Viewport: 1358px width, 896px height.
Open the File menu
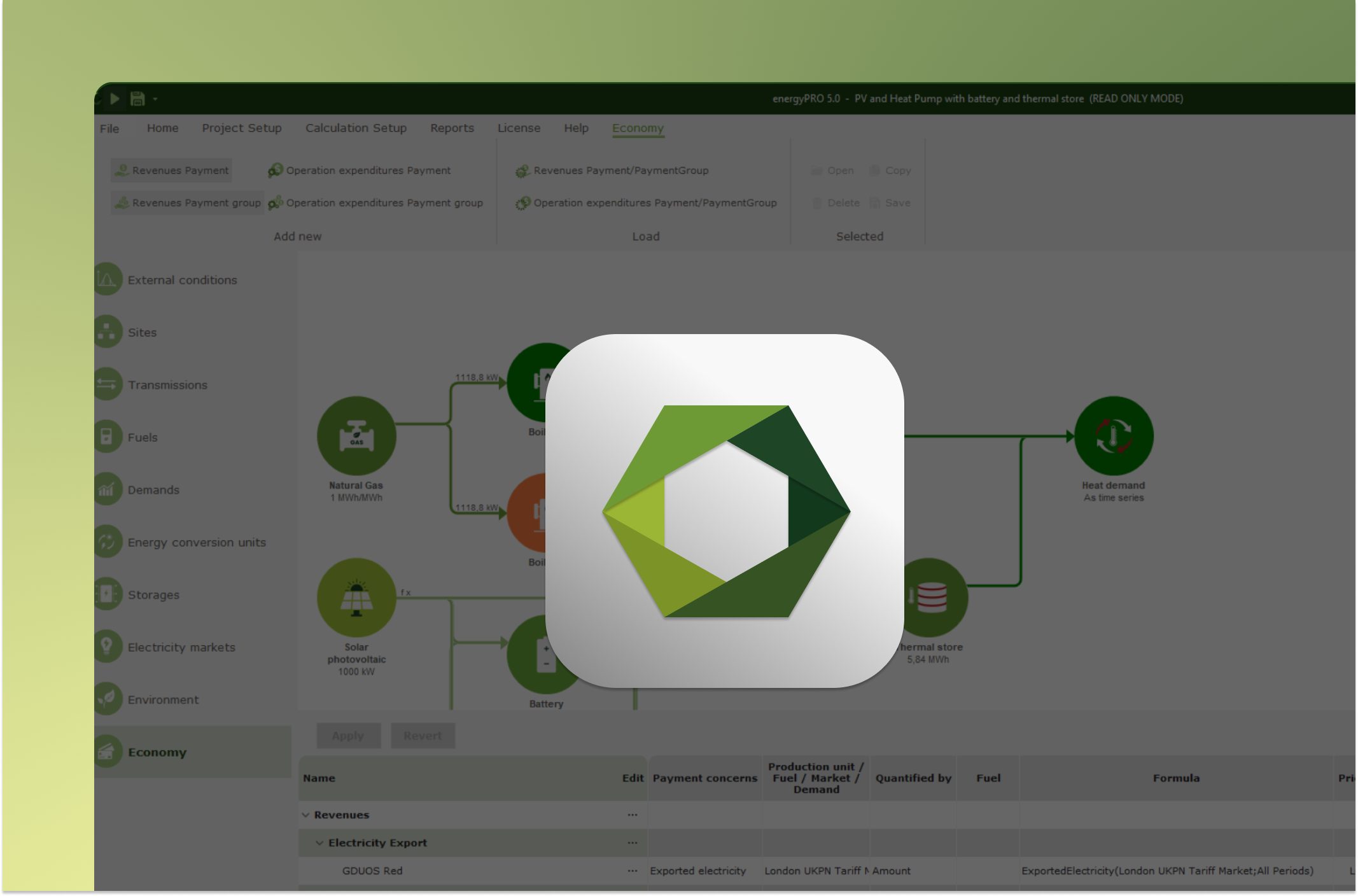coord(109,129)
